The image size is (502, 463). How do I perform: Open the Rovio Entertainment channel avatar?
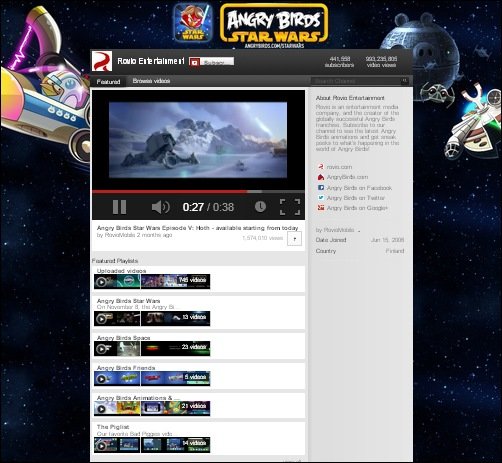[x=102, y=61]
